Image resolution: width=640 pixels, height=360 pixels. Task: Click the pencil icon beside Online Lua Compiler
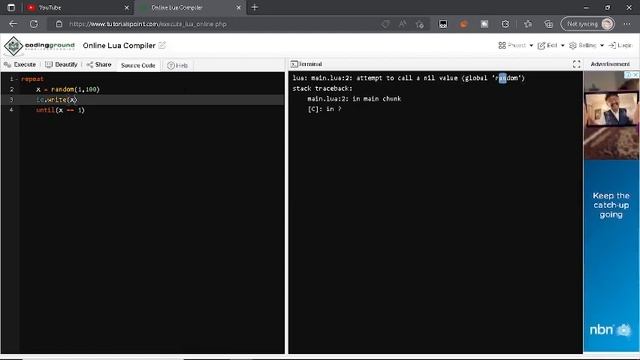(162, 45)
